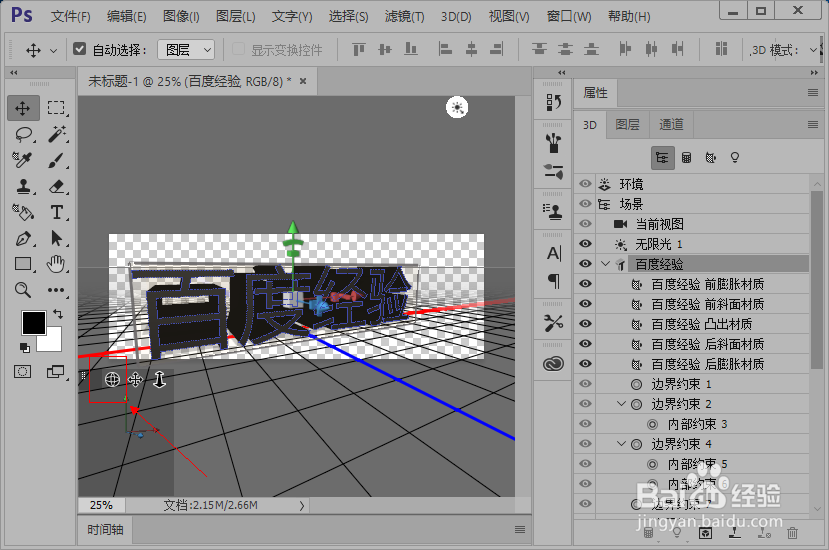Click the 25% zoom level field
829x550 pixels.
pyautogui.click(x=101, y=505)
